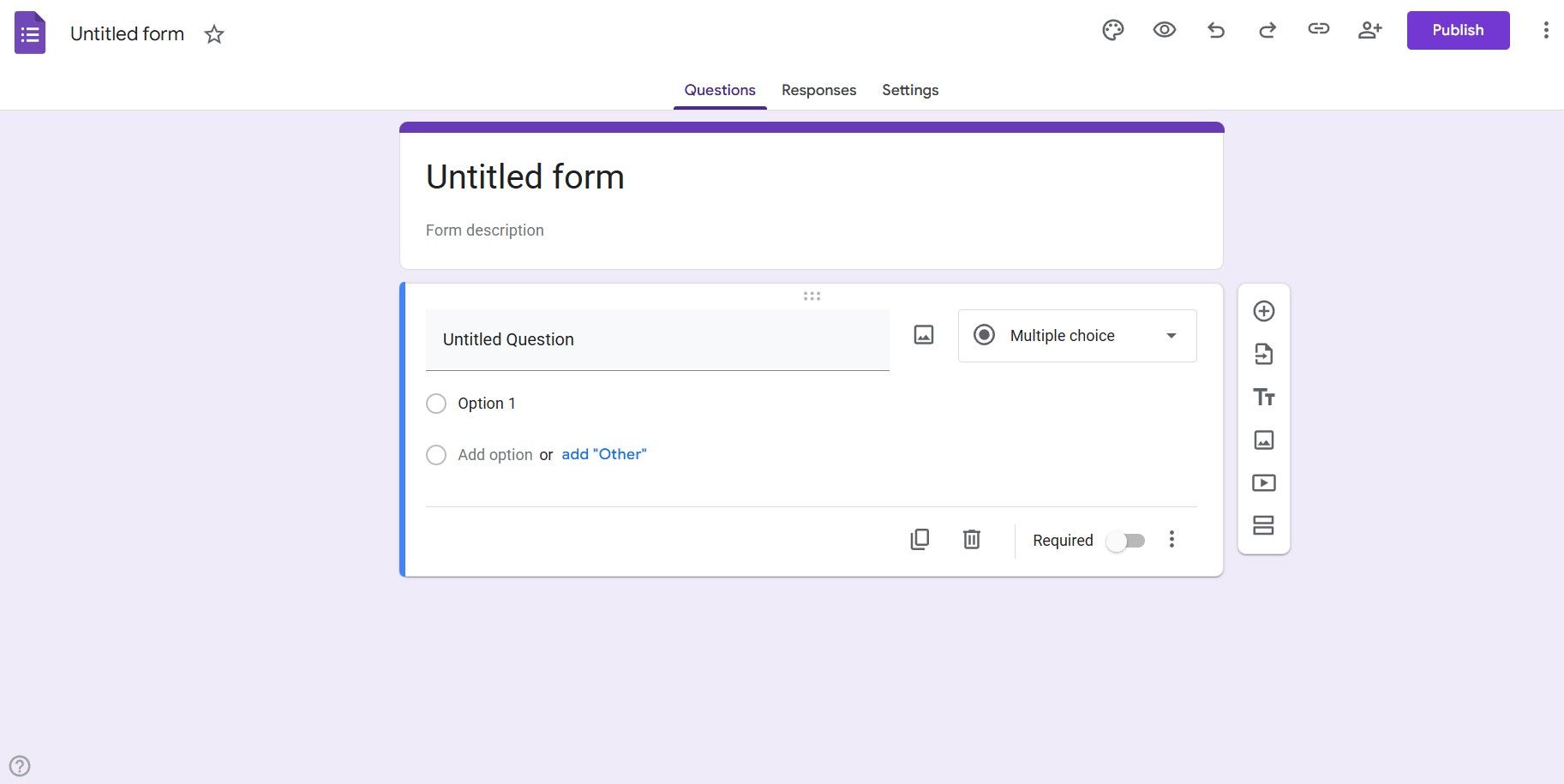This screenshot has width=1564, height=784.
Task: Switch to the Responses tab
Action: 818,90
